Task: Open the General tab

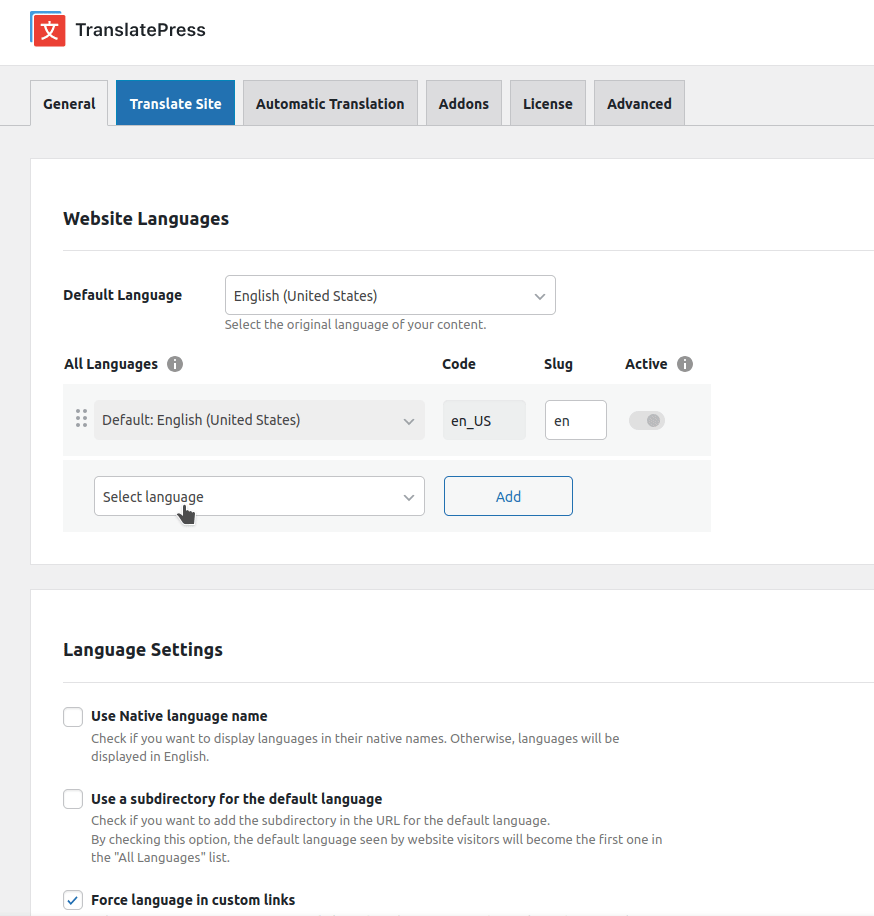Action: tap(69, 103)
